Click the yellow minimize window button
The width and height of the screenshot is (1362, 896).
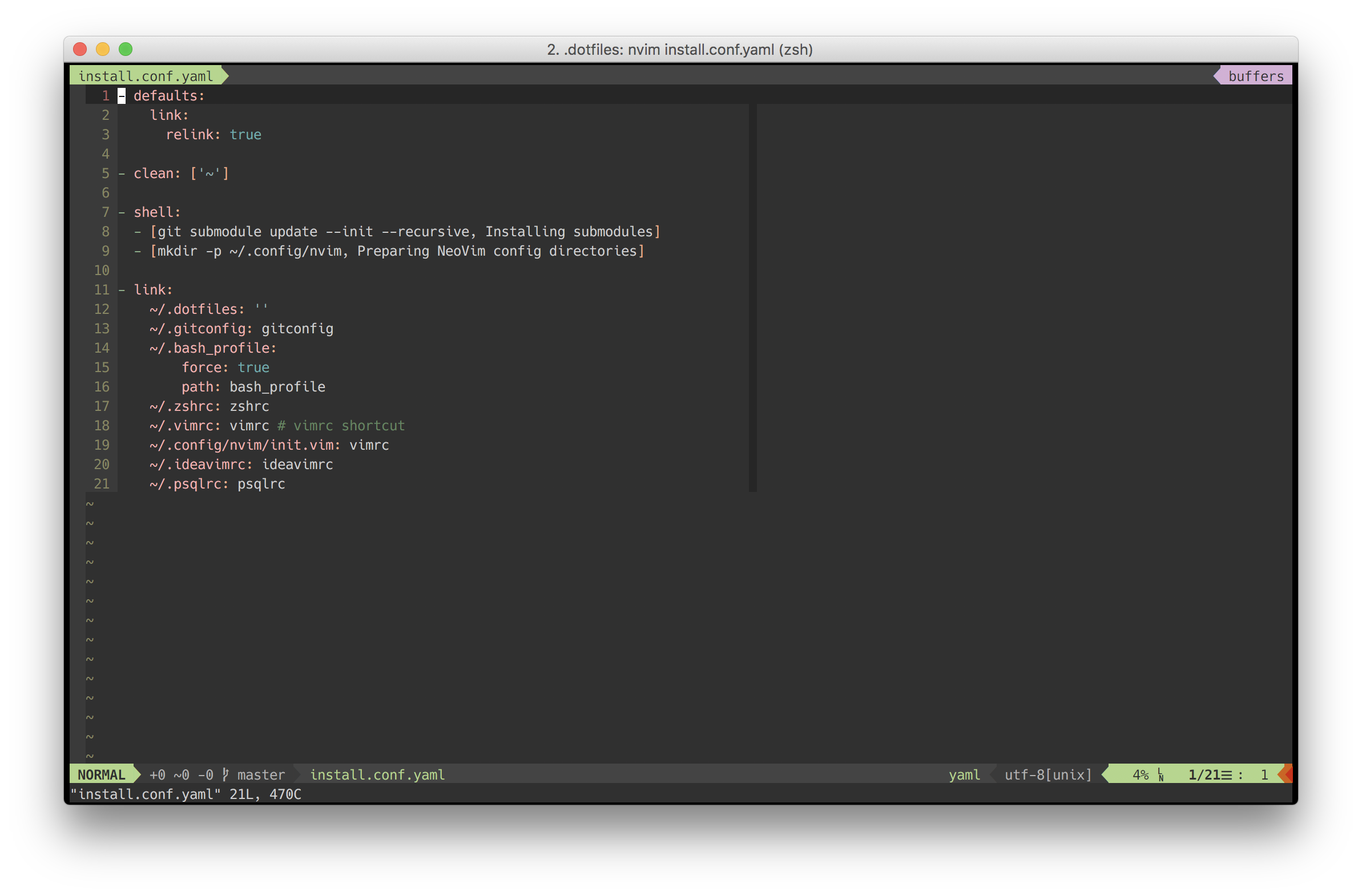pyautogui.click(x=102, y=49)
